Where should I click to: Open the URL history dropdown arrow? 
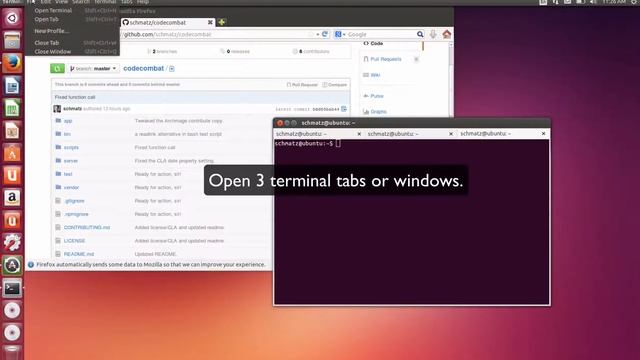pyautogui.click(x=318, y=34)
